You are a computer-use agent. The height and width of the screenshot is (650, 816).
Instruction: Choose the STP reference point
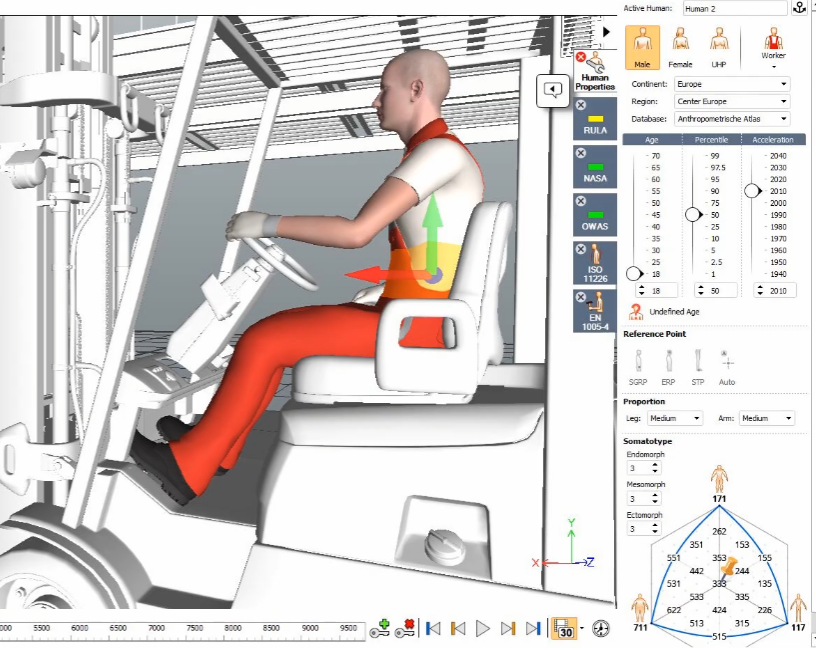[x=698, y=367]
